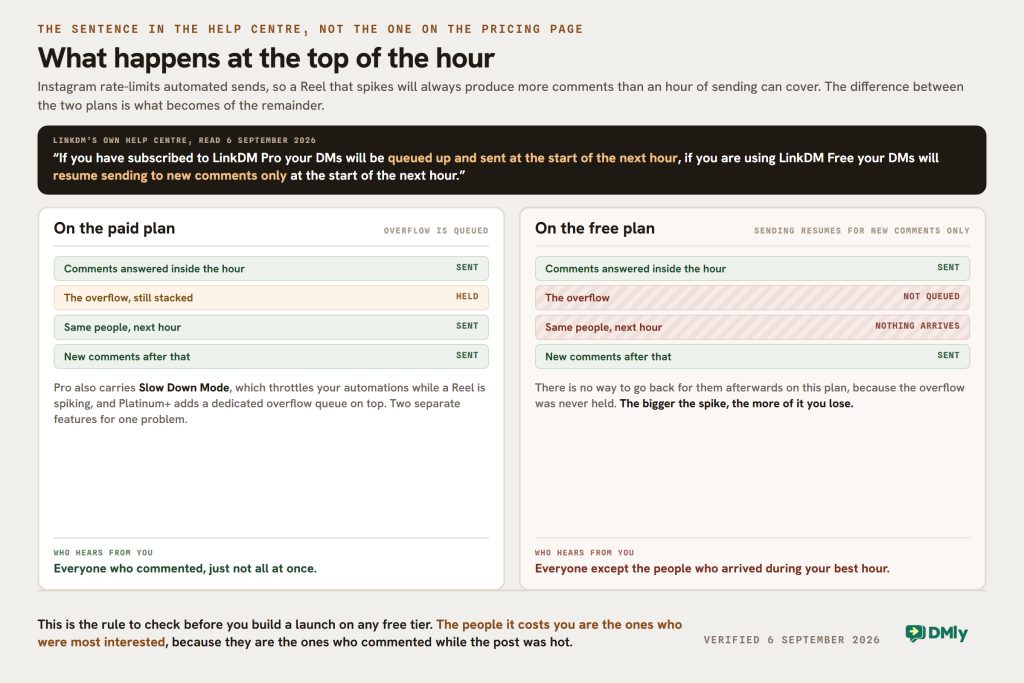
Task: Click 'Everyone except the people who arrived during your best hour.'
Action: [712, 569]
